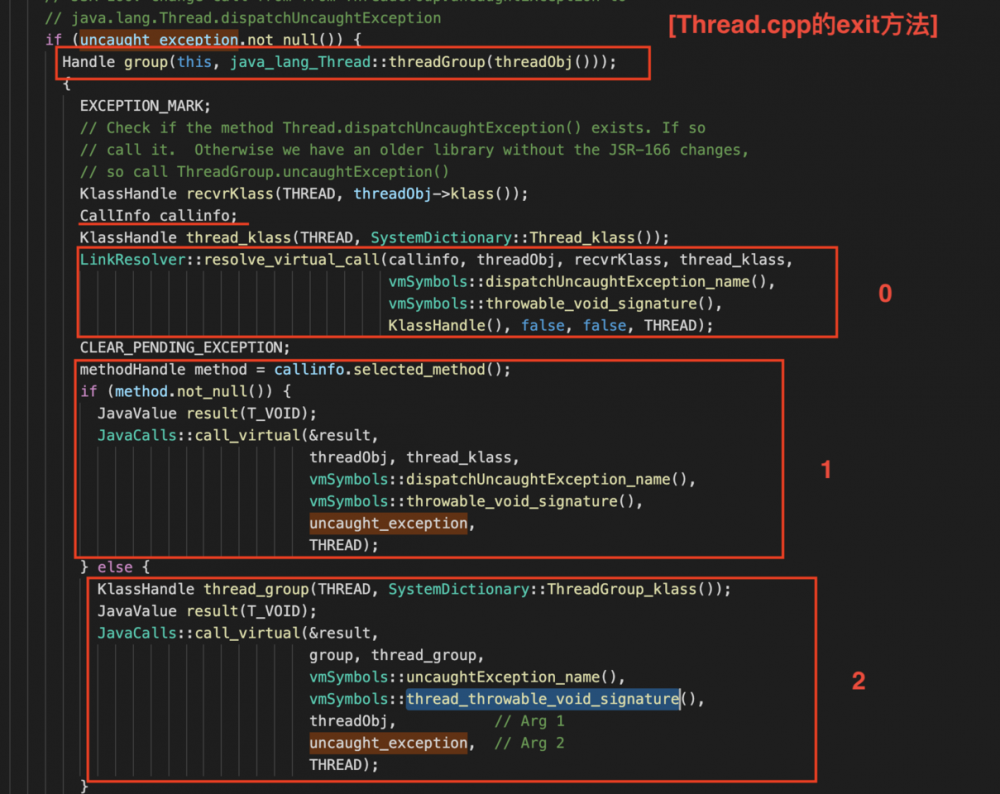Click 'KlassHandle thread_klass(THREAD' declaration
Screen dimensions: 1000x794
pyautogui.click(x=216, y=238)
